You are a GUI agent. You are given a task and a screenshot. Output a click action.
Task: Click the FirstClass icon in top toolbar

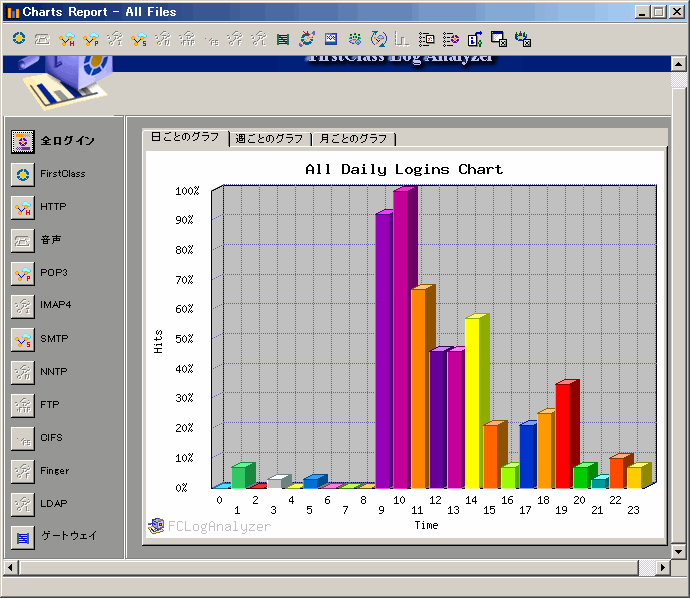pos(19,39)
